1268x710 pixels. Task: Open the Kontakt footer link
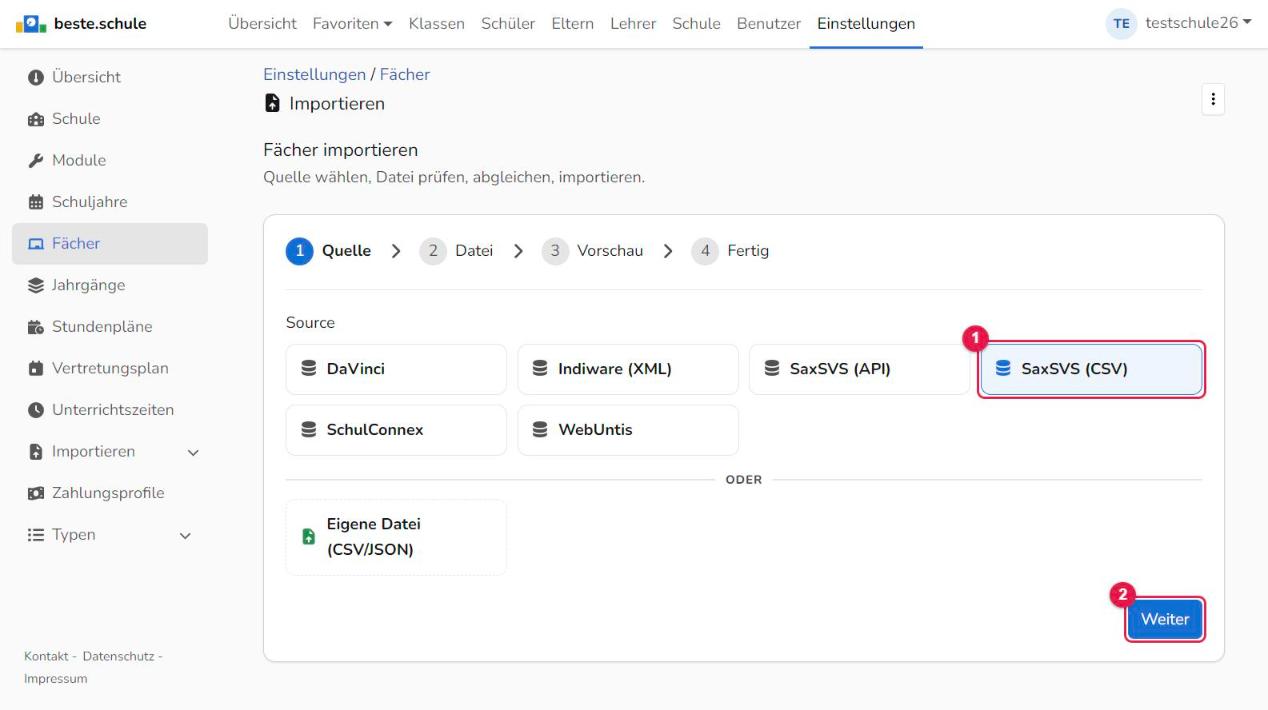45,656
